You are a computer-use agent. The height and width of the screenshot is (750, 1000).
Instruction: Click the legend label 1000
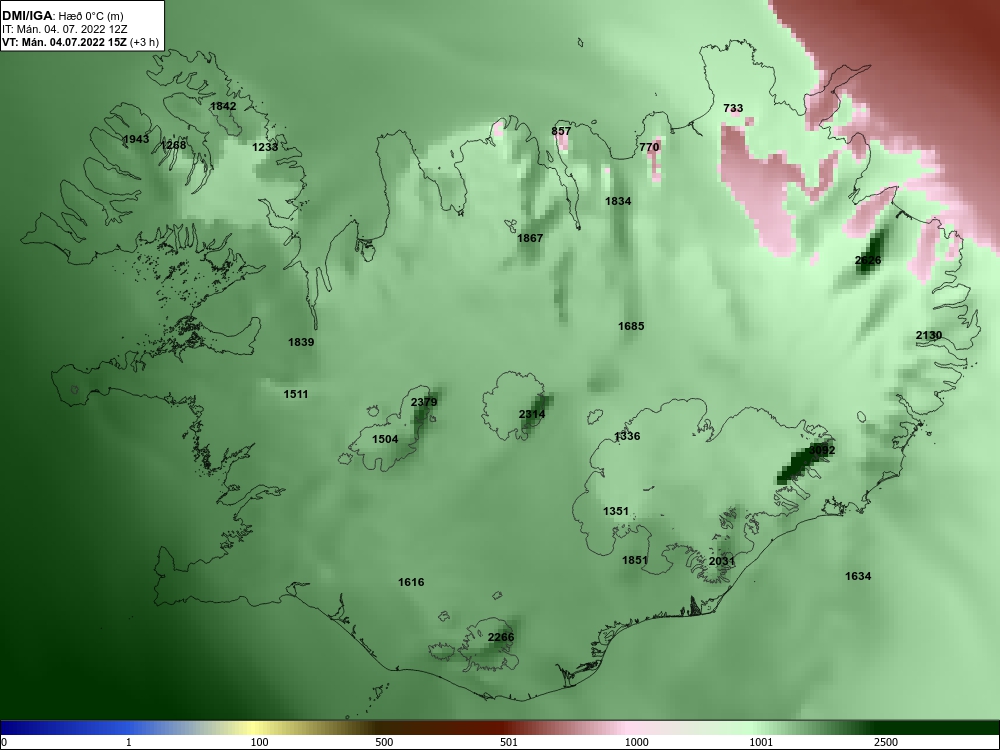click(636, 742)
